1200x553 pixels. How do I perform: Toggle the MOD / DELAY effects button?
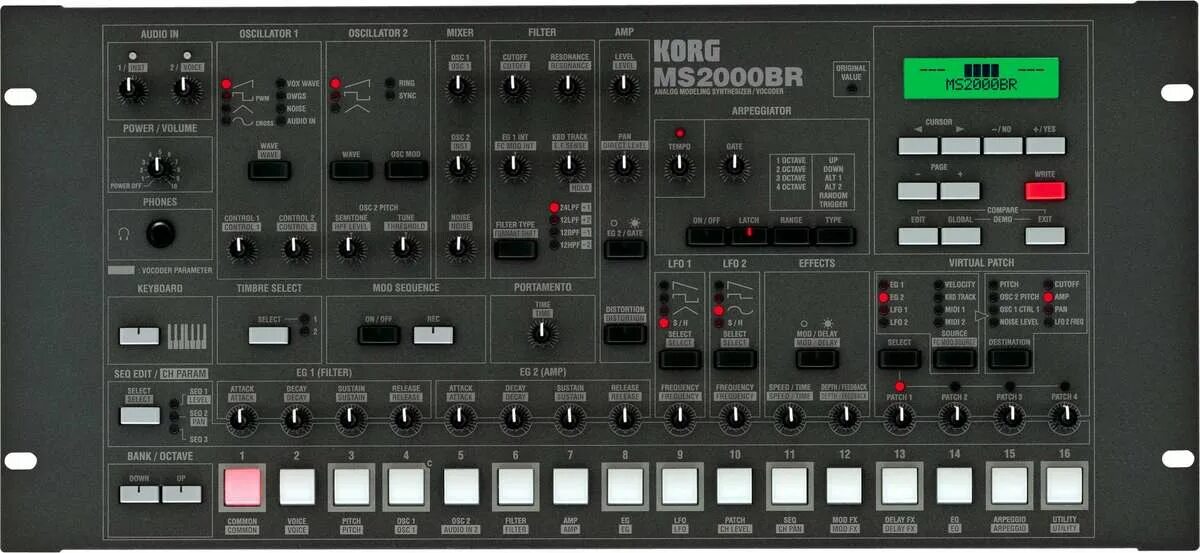(x=816, y=358)
